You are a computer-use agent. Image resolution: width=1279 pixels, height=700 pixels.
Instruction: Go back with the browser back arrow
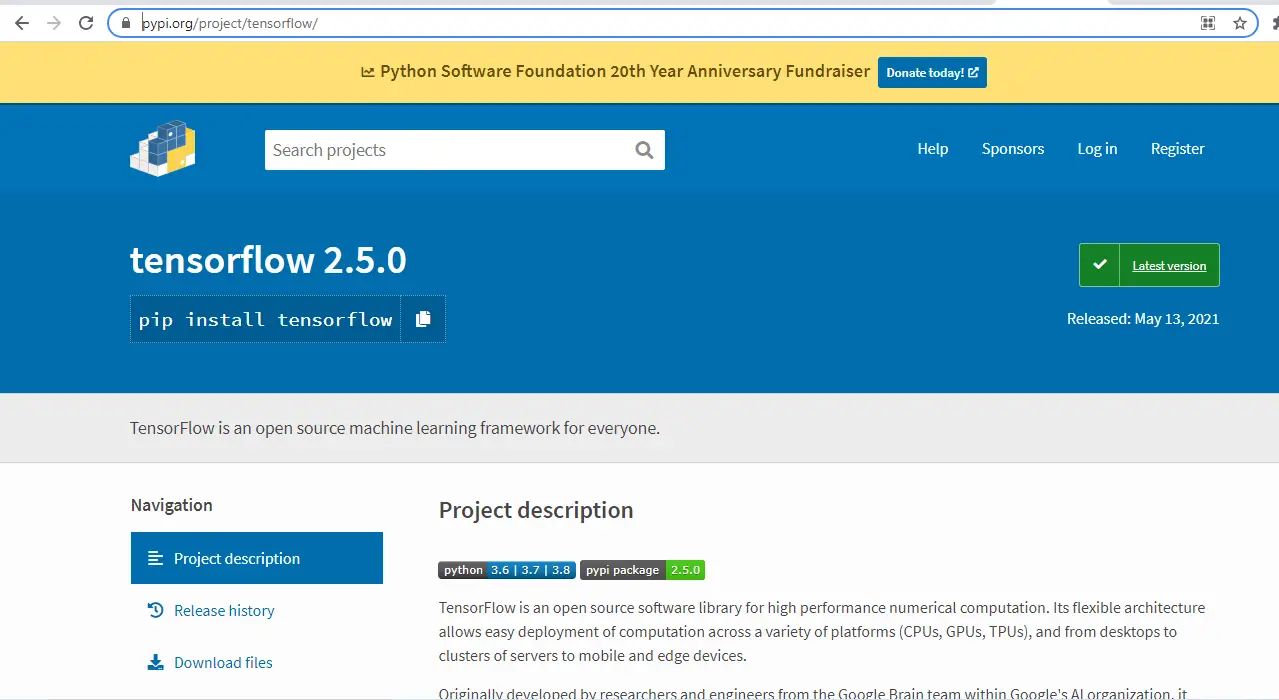21,23
